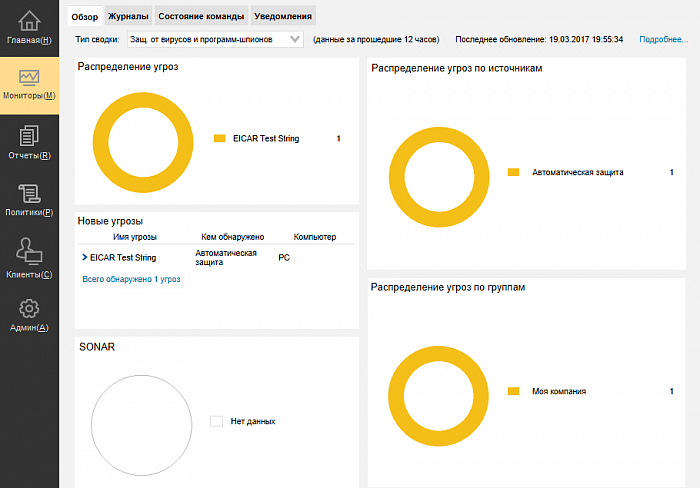The image size is (700, 488).
Task: Click the yellow EICAR Test String legend swatch
Action: (219, 139)
